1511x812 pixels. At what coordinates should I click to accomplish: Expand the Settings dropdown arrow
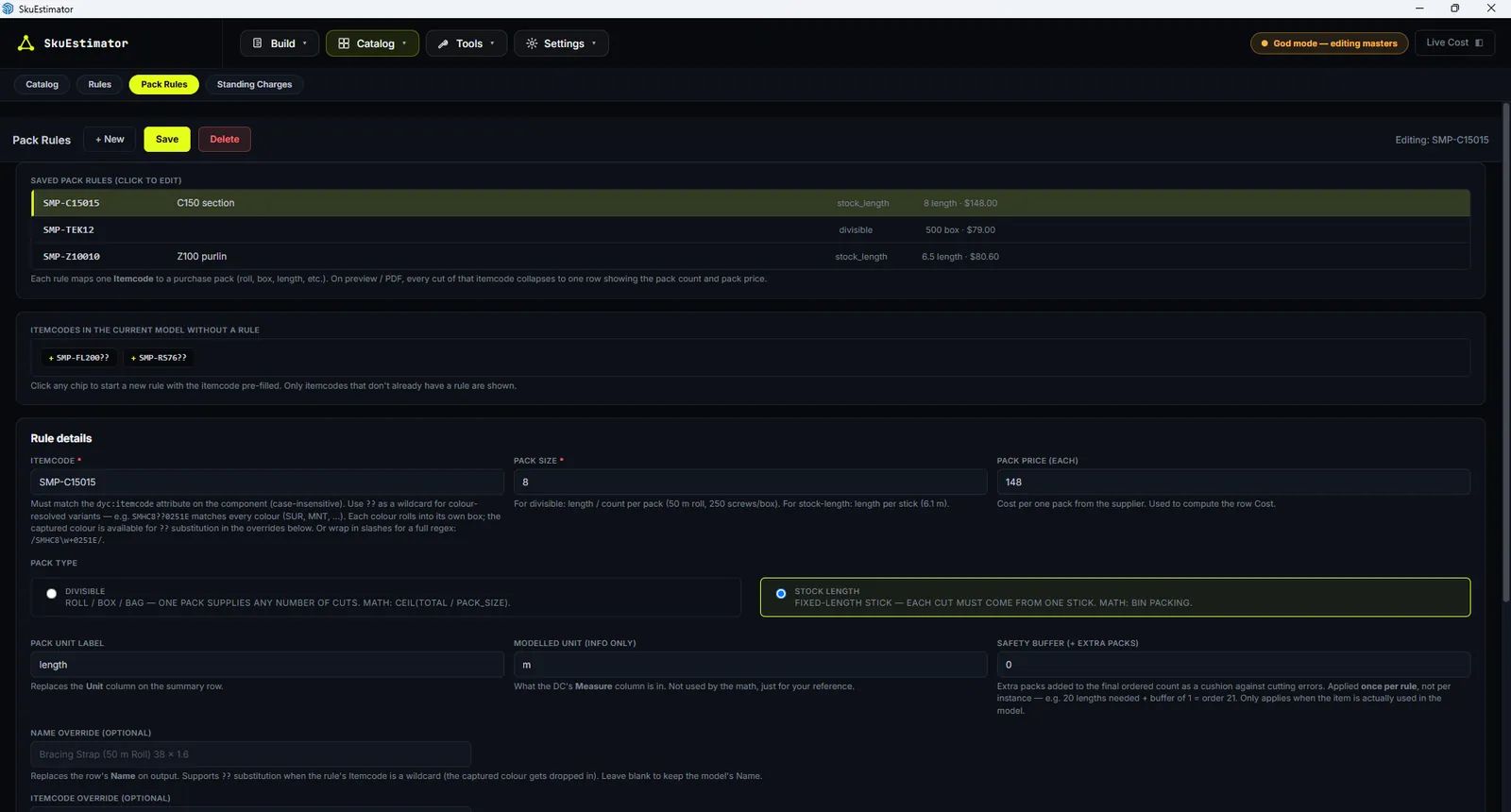[594, 43]
